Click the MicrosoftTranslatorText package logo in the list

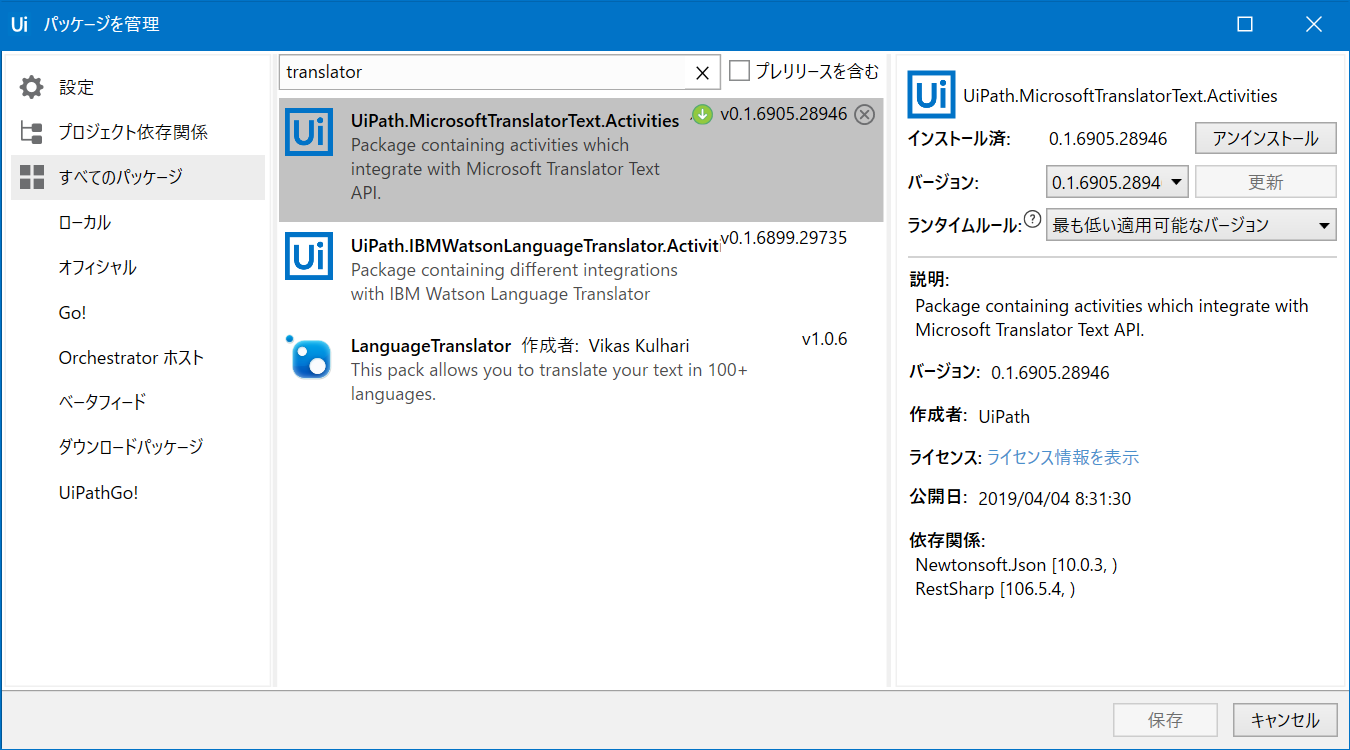coord(309,131)
